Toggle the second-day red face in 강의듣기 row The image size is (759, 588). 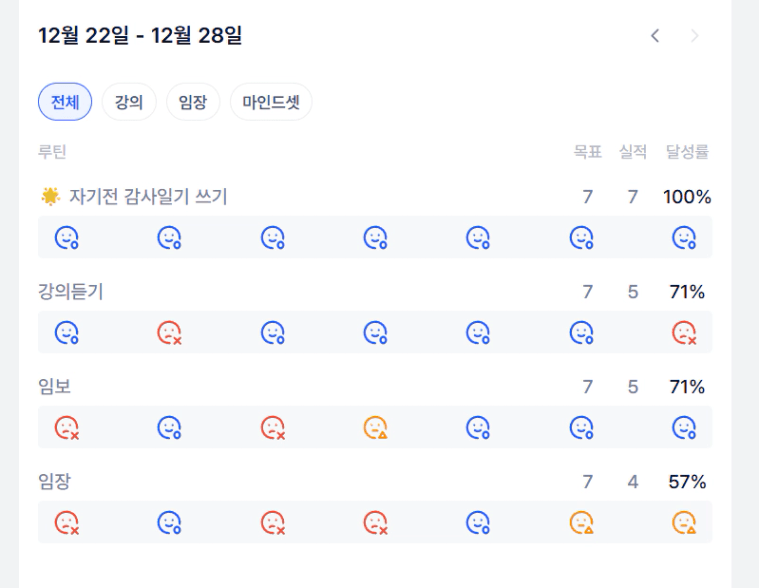[x=170, y=333]
